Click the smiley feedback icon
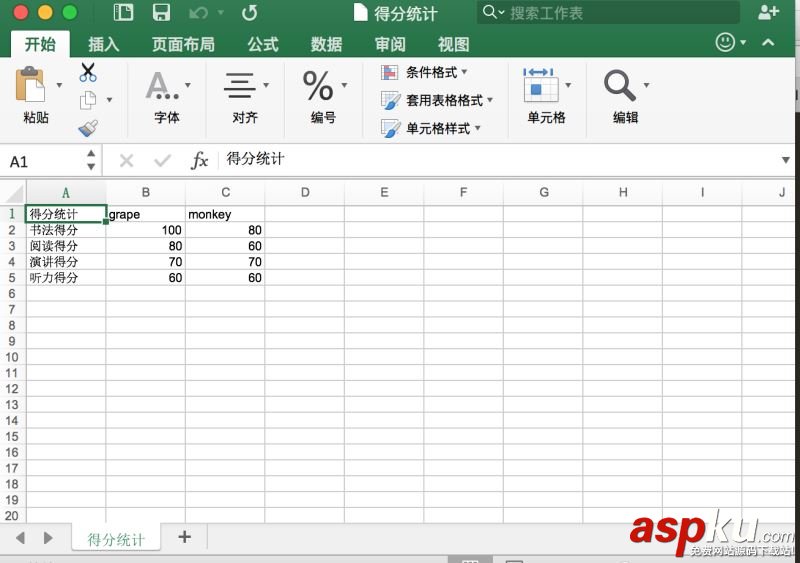 (725, 42)
